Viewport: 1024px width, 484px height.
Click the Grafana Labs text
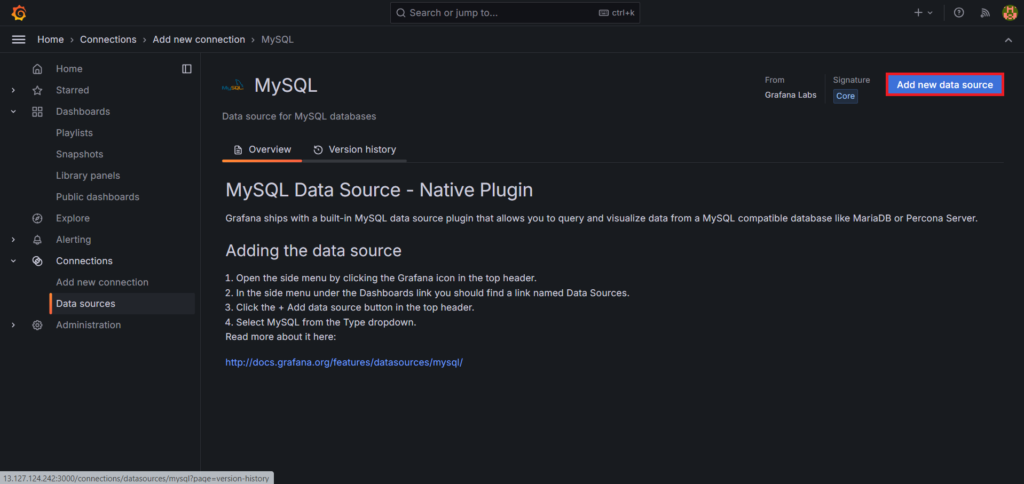click(790, 95)
